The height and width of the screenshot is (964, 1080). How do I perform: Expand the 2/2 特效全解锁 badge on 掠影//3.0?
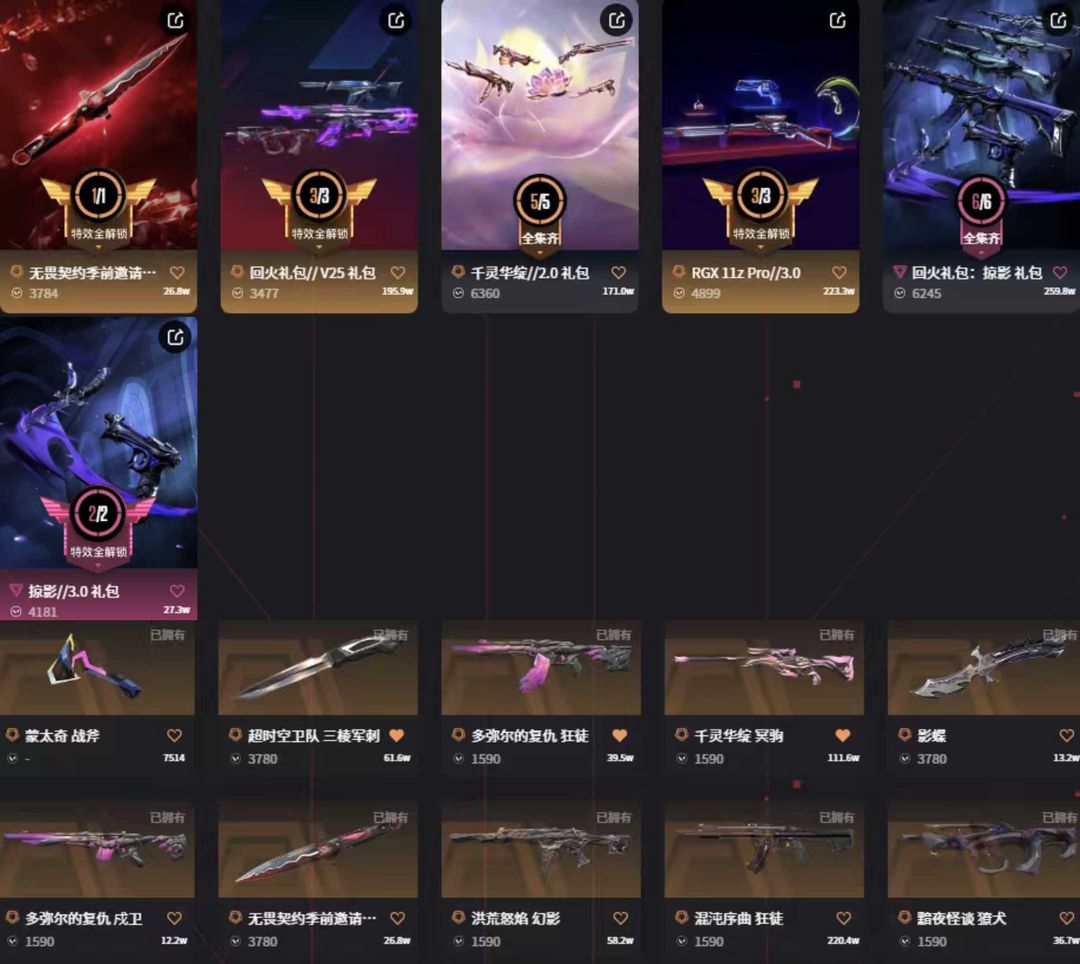coord(98,565)
